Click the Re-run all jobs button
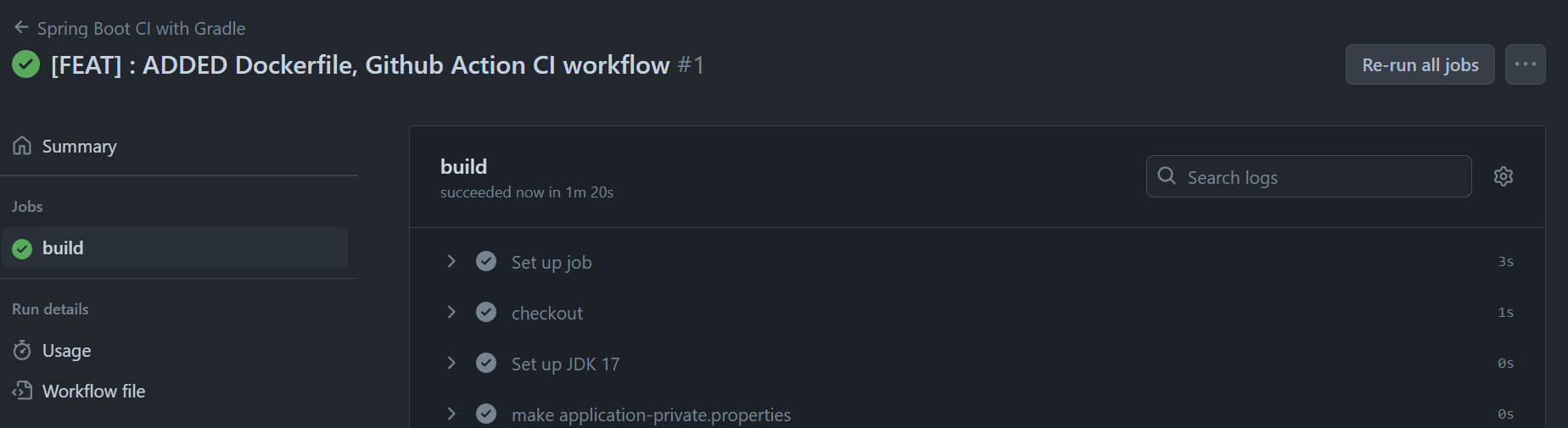Viewport: 1568px width, 428px height. tap(1420, 64)
